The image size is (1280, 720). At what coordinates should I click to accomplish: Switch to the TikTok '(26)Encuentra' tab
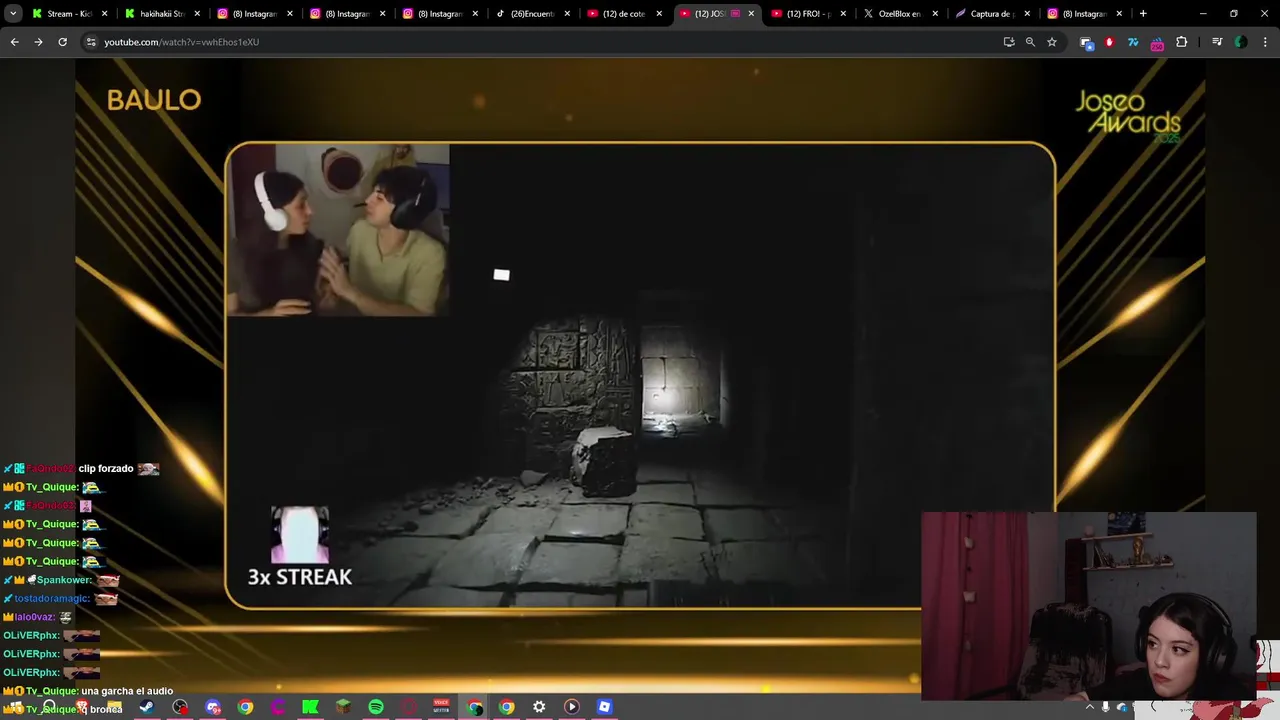tap(531, 14)
